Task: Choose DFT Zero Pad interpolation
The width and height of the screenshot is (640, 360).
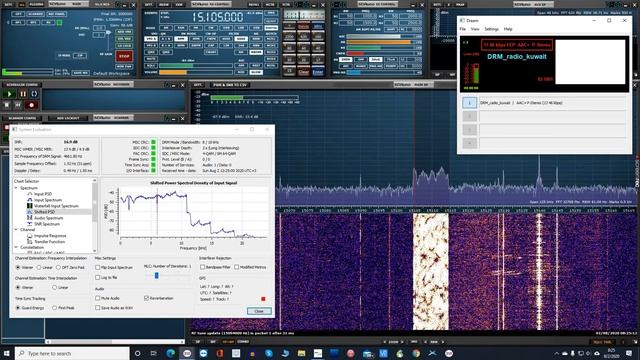Action: [59, 268]
